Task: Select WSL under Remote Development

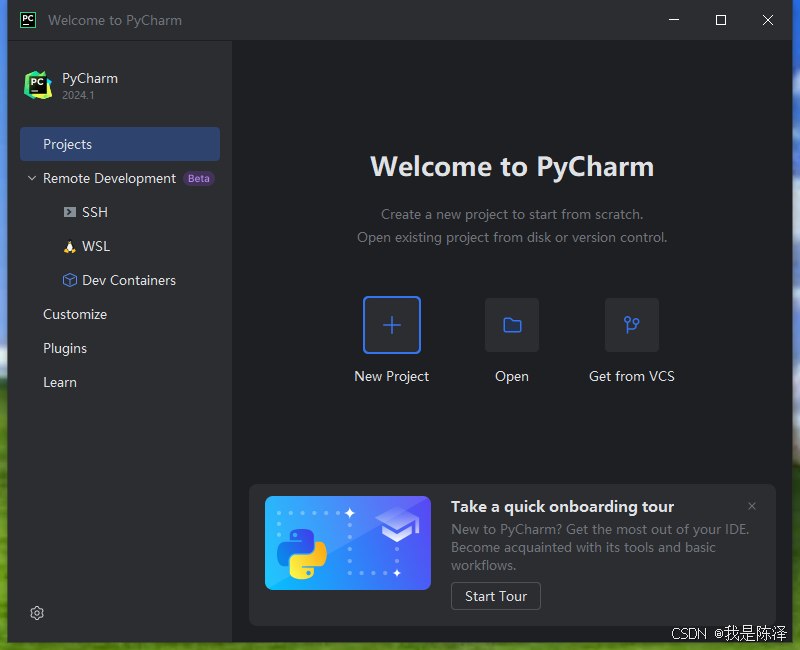Action: coord(96,246)
